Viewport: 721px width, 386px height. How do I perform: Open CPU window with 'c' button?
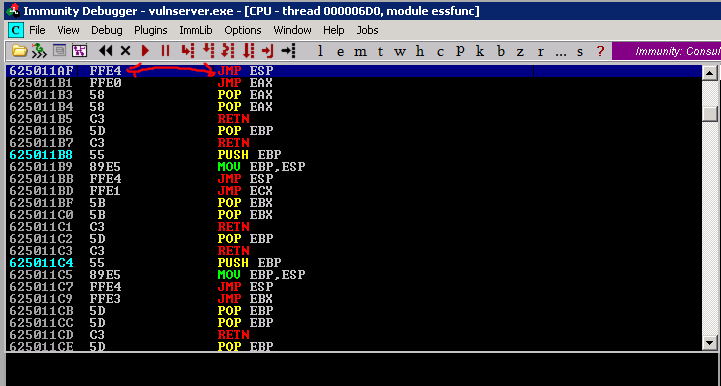point(440,52)
